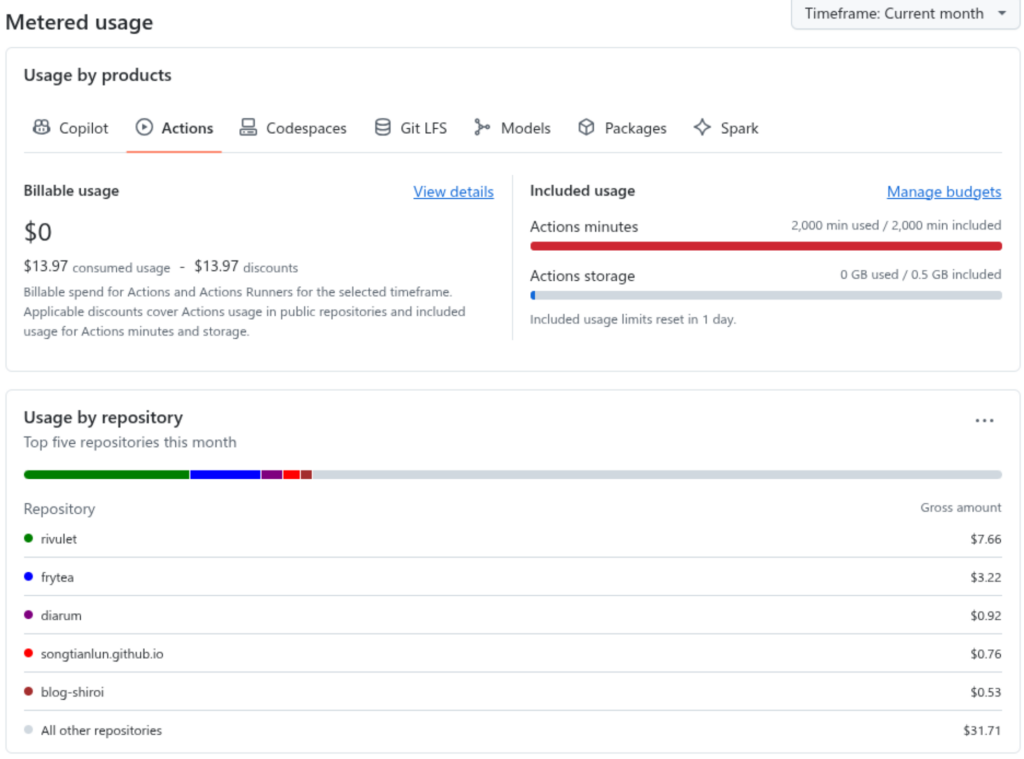Screen dimensions: 1024x759
Task: Click the Usage by repository heading
Action: [103, 417]
